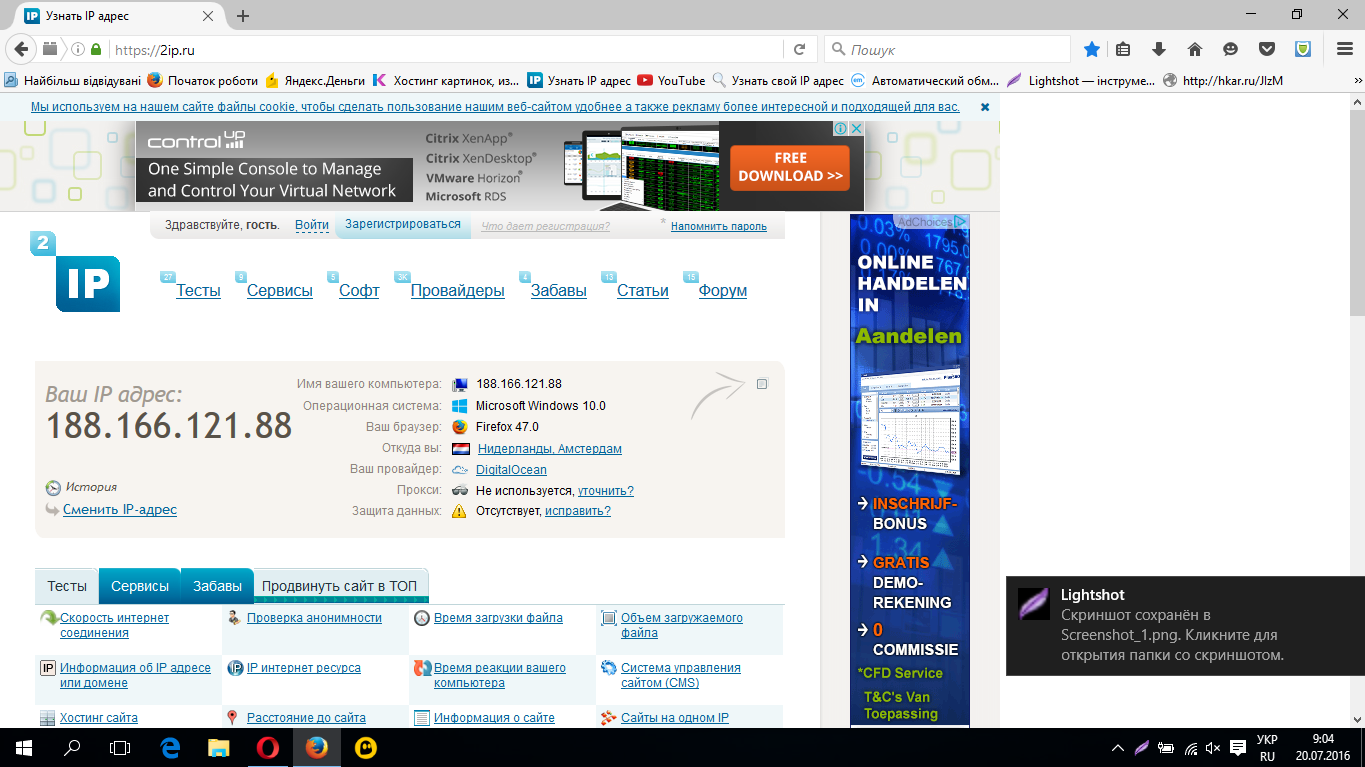Click Зарегистрироваться button
Screen dimensions: 1365x767
coord(403,225)
